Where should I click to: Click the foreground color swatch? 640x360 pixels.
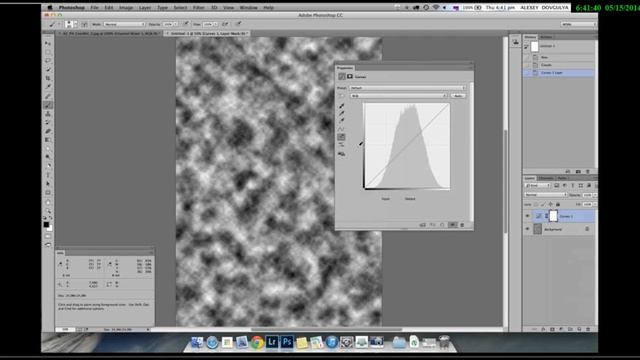click(x=46, y=224)
